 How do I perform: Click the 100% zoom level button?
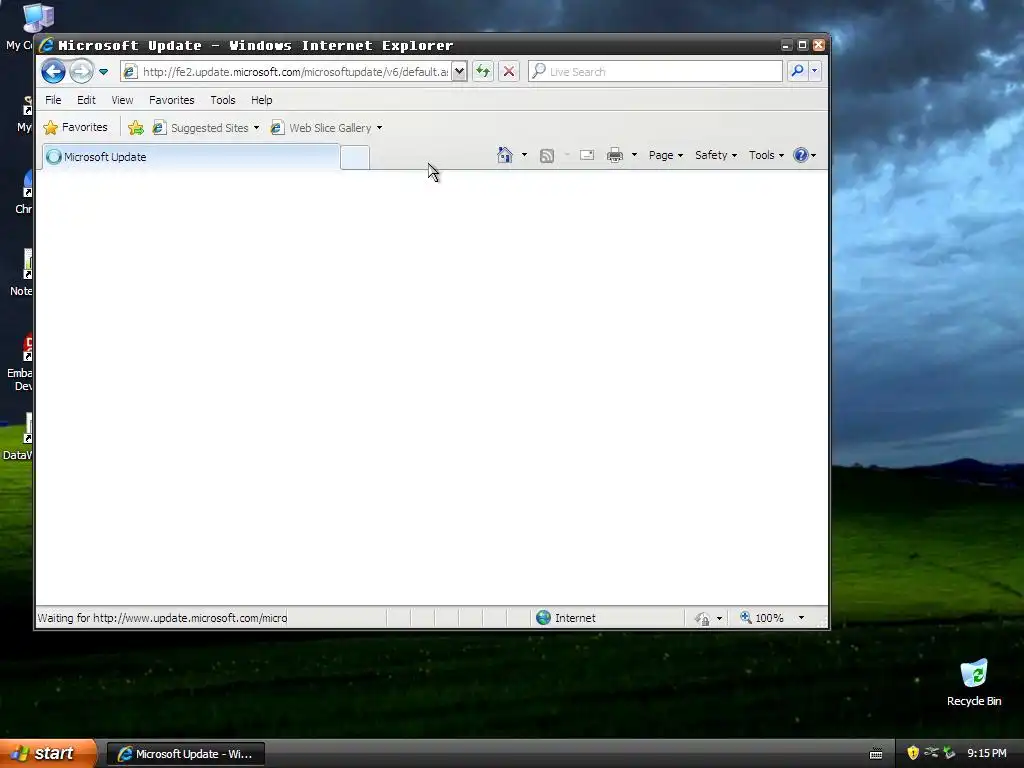761,618
